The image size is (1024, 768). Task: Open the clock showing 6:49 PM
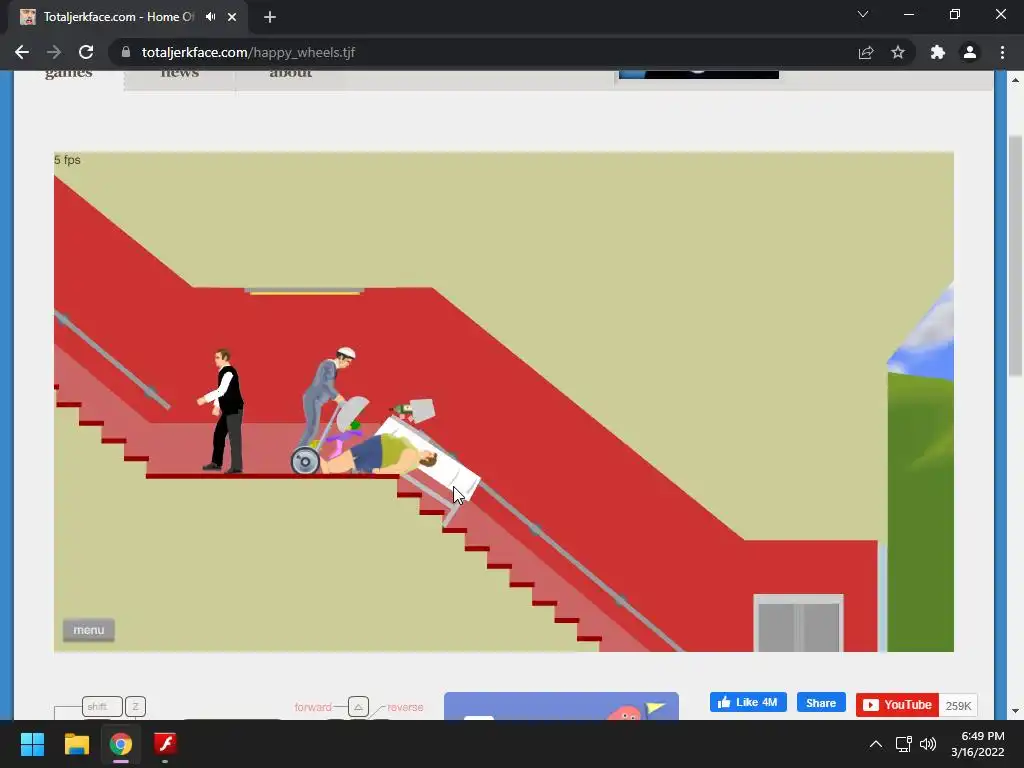tap(978, 744)
